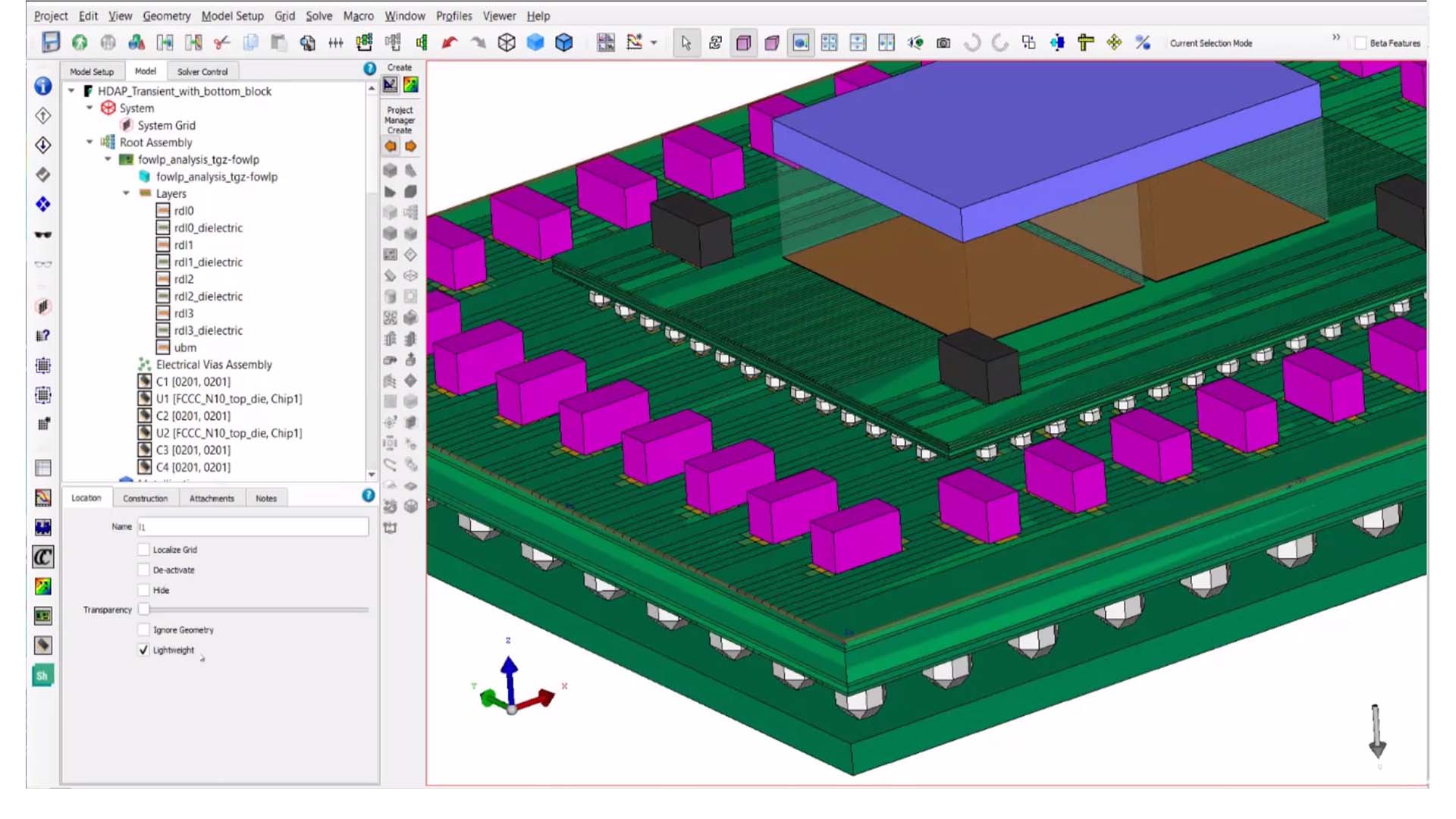Uncheck the Lightweight checkbox
The width and height of the screenshot is (1456, 819).
(x=143, y=650)
